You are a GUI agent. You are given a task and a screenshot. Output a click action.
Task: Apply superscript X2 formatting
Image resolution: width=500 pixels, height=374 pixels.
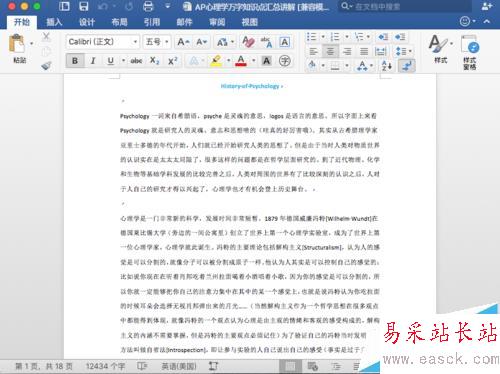pyautogui.click(x=172, y=61)
